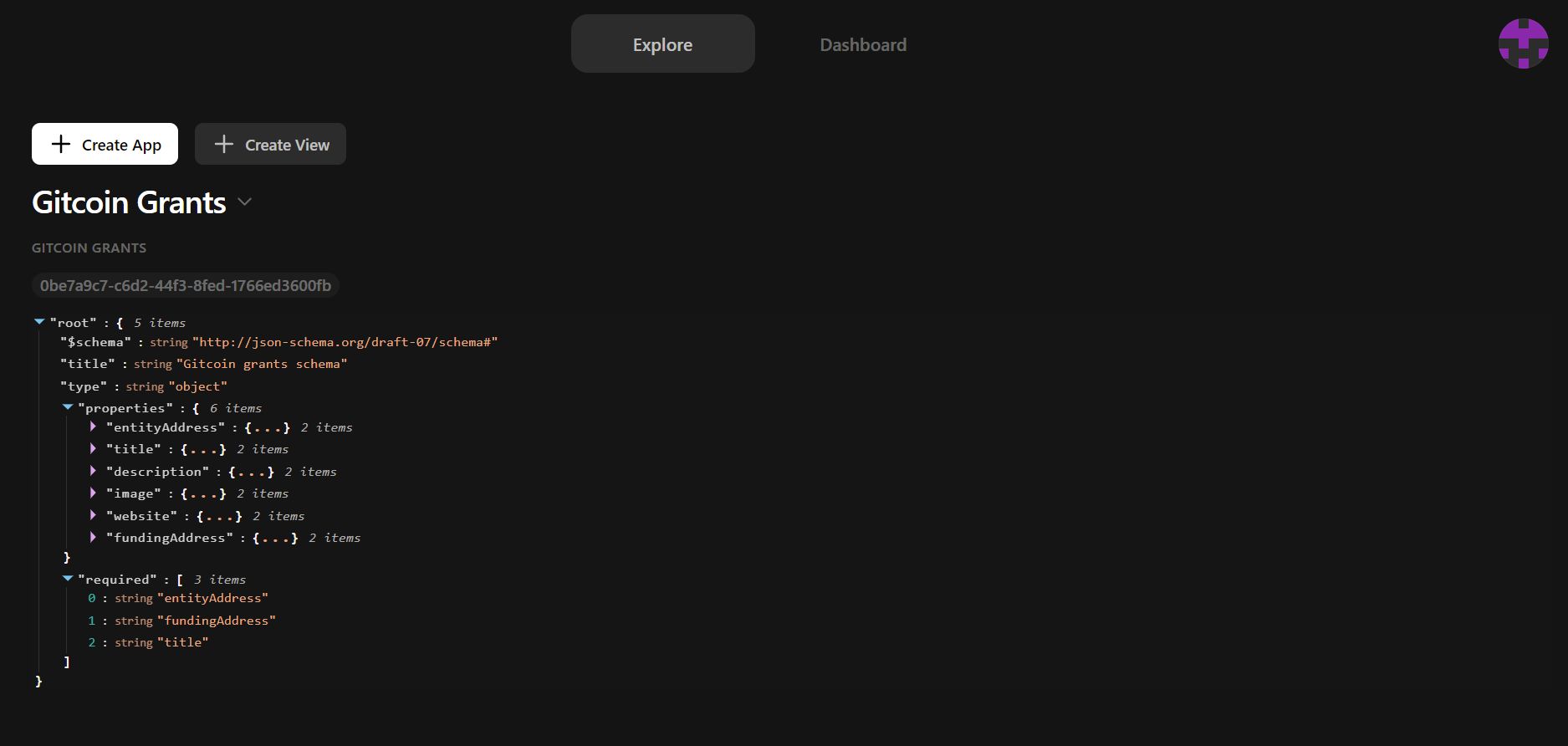Click required item 2 "title"
This screenshot has width=1568, height=746.
[x=182, y=642]
